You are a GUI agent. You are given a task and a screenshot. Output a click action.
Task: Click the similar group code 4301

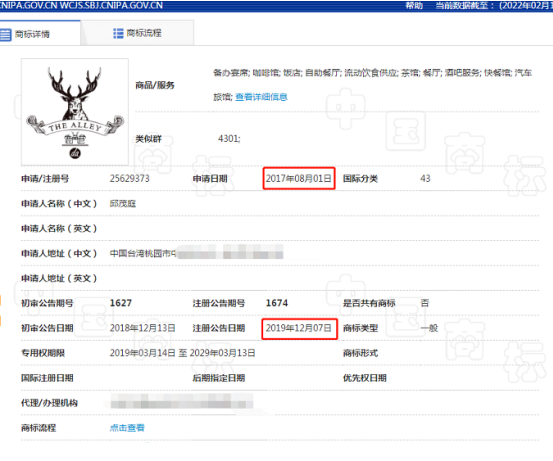pyautogui.click(x=229, y=139)
